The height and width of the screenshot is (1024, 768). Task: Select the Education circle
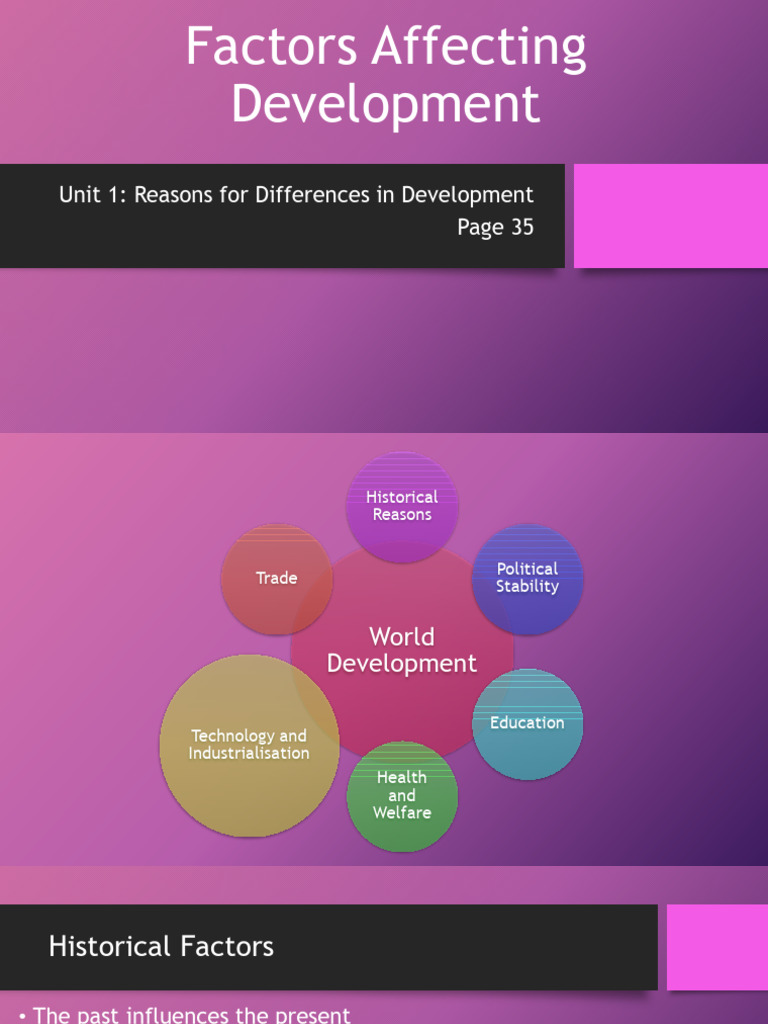pos(527,724)
